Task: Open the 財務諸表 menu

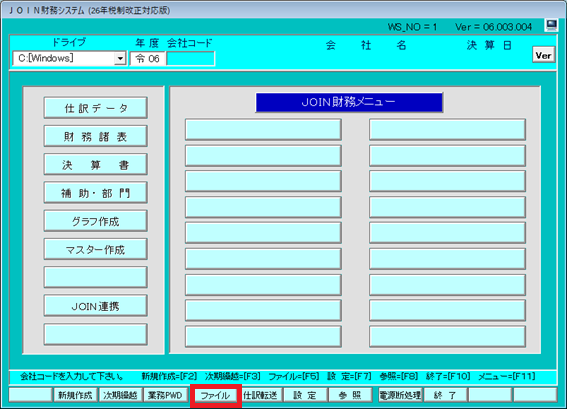Action: pos(95,136)
